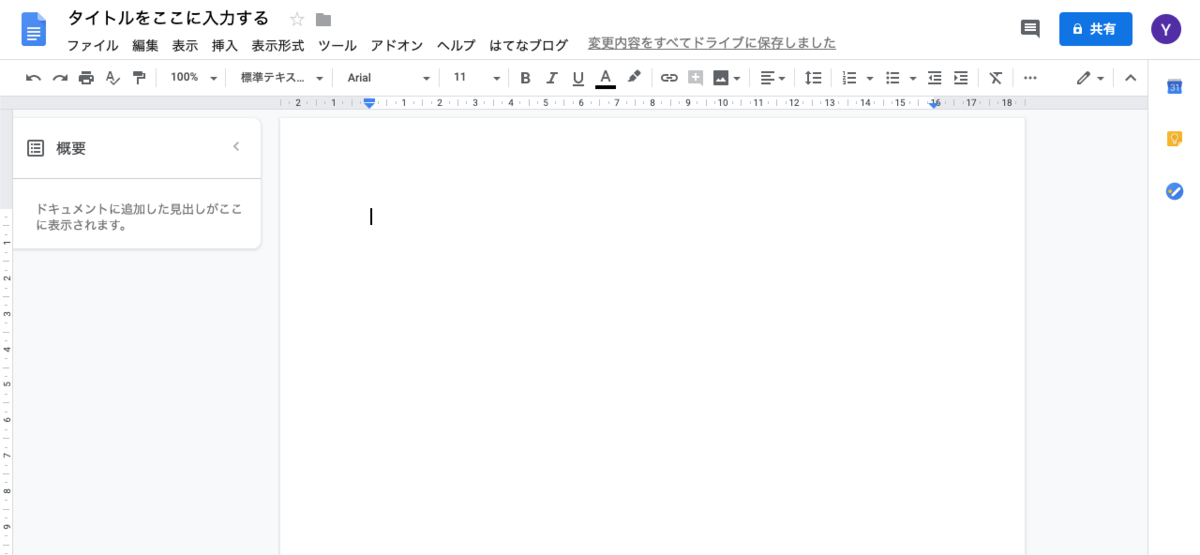Decrease indent
This screenshot has width=1200, height=555.
point(935,78)
